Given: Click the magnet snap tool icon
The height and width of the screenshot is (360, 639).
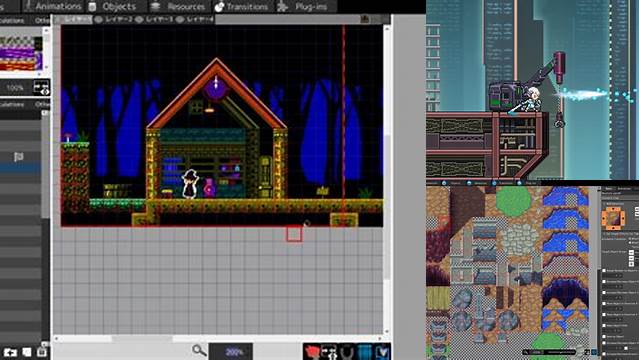Looking at the screenshot, I should (346, 351).
